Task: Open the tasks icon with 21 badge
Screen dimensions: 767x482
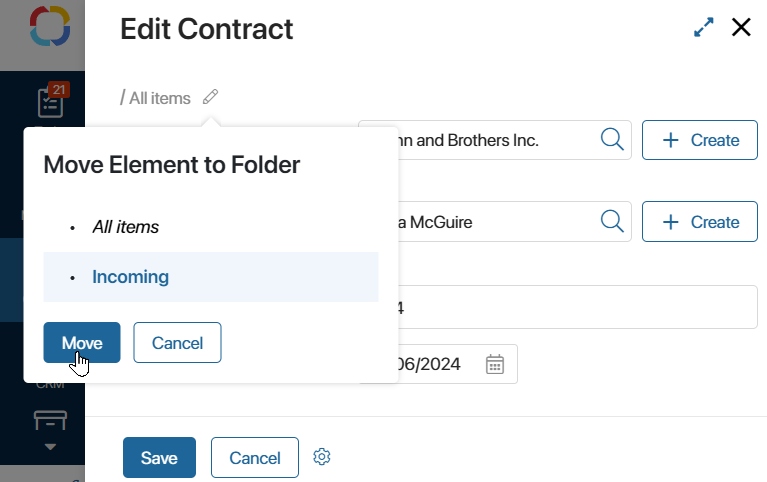Action: tap(51, 100)
